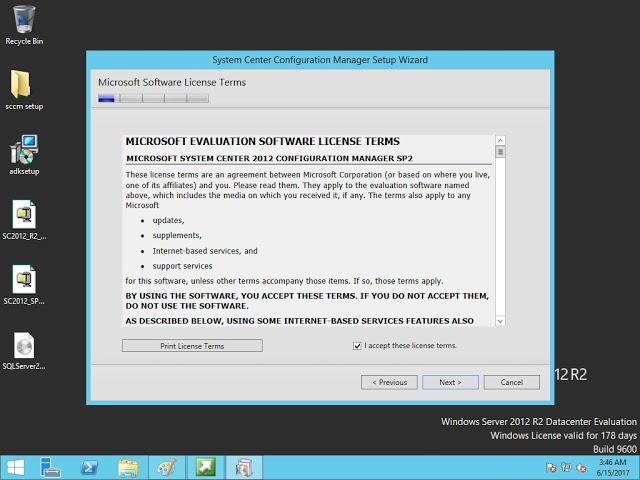640x480 pixels.
Task: Open the Windows Start button
Action: (15, 467)
